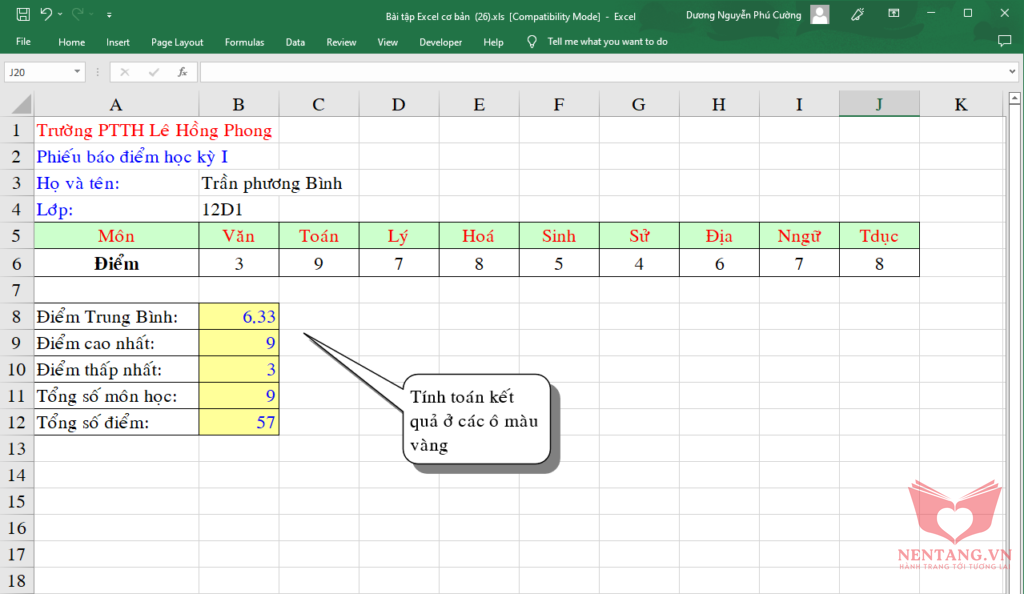1024x594 pixels.
Task: Select the row 8 header
Action: (x=16, y=317)
